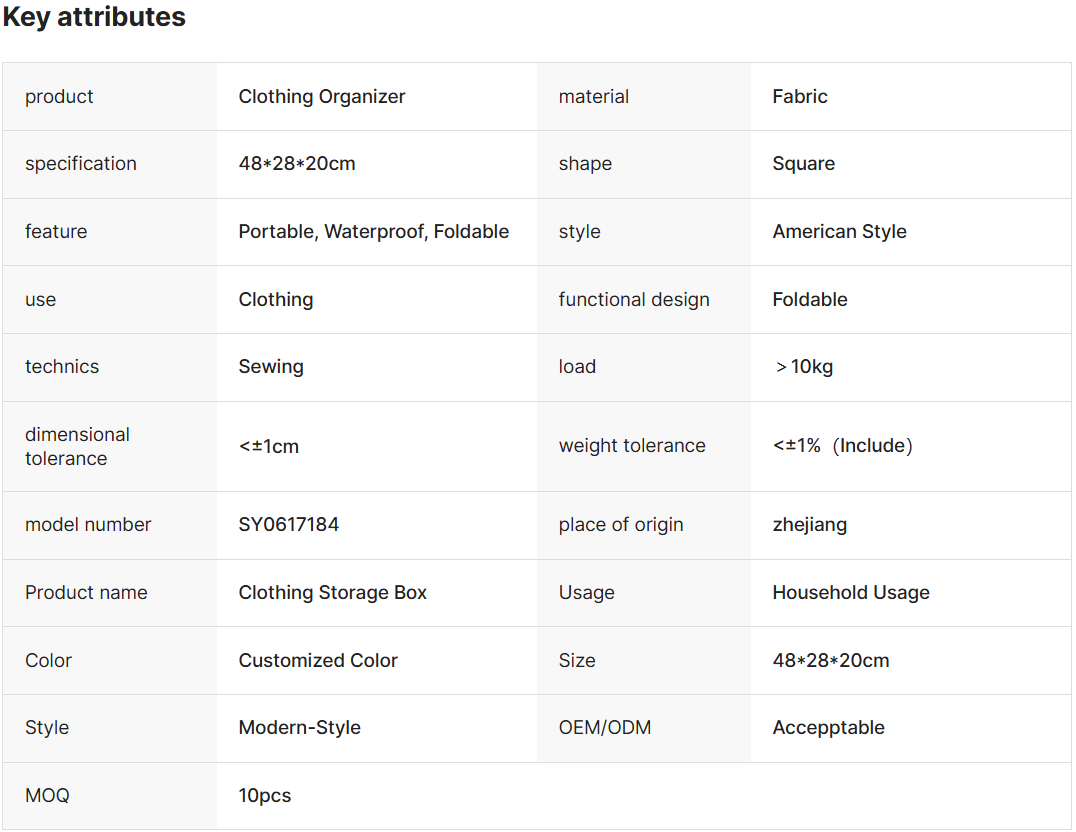
Task: Click the >10kg load value
Action: 803,367
